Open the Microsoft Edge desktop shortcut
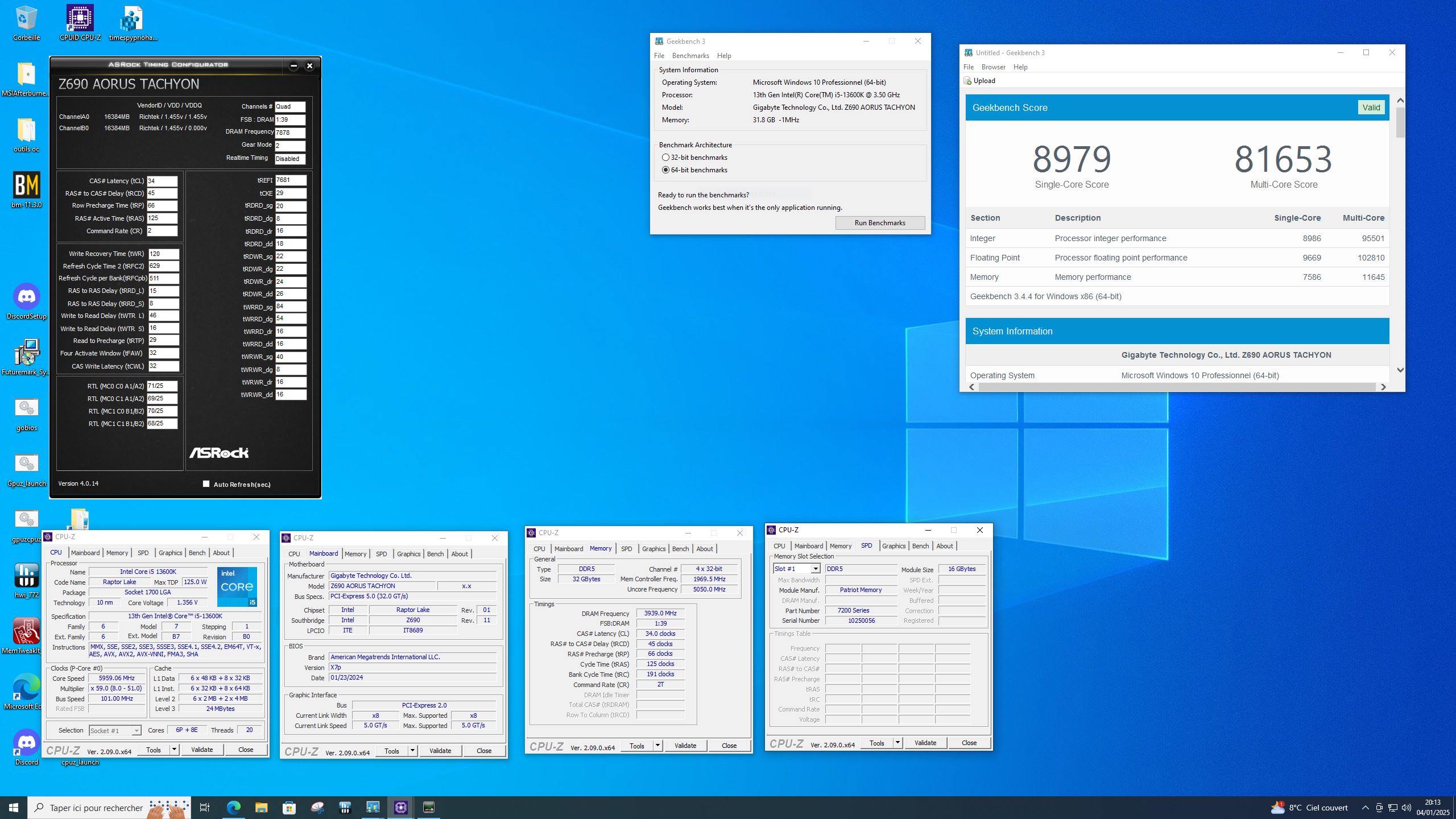 pyautogui.click(x=26, y=692)
